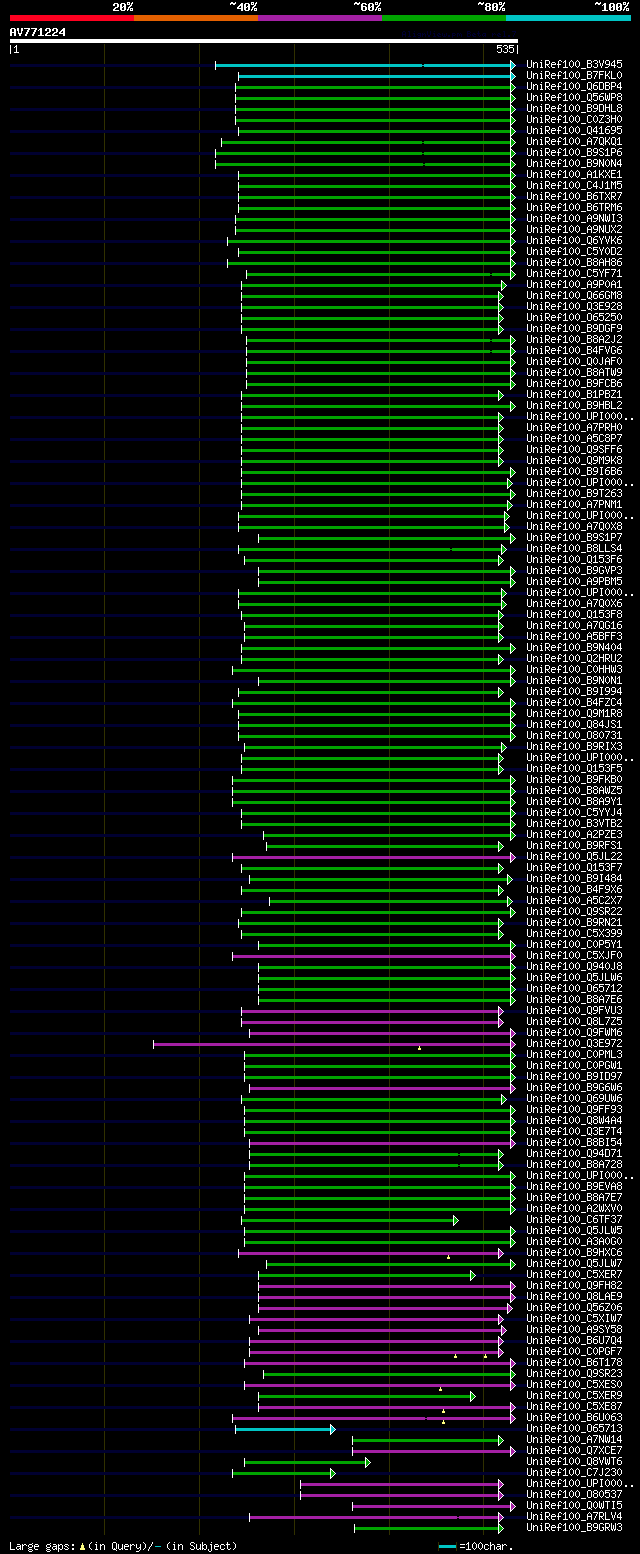This screenshot has width=640, height=1554.
Task: Open hit UniRef100_B3V945
Action: 574,64
